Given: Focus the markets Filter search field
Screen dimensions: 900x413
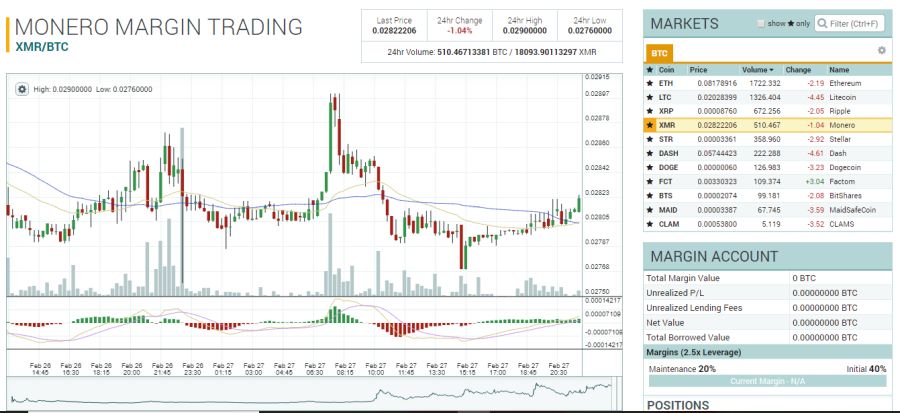Looking at the screenshot, I should [x=849, y=24].
